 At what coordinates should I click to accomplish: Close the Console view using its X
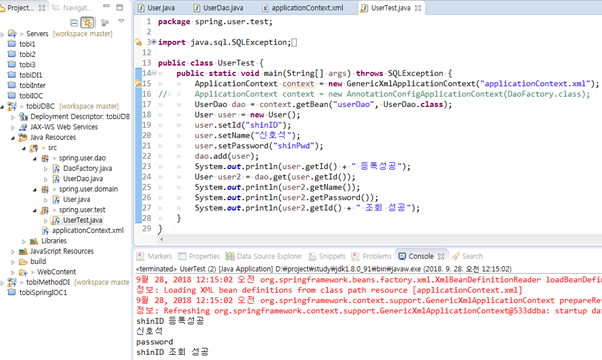pyautogui.click(x=441, y=256)
